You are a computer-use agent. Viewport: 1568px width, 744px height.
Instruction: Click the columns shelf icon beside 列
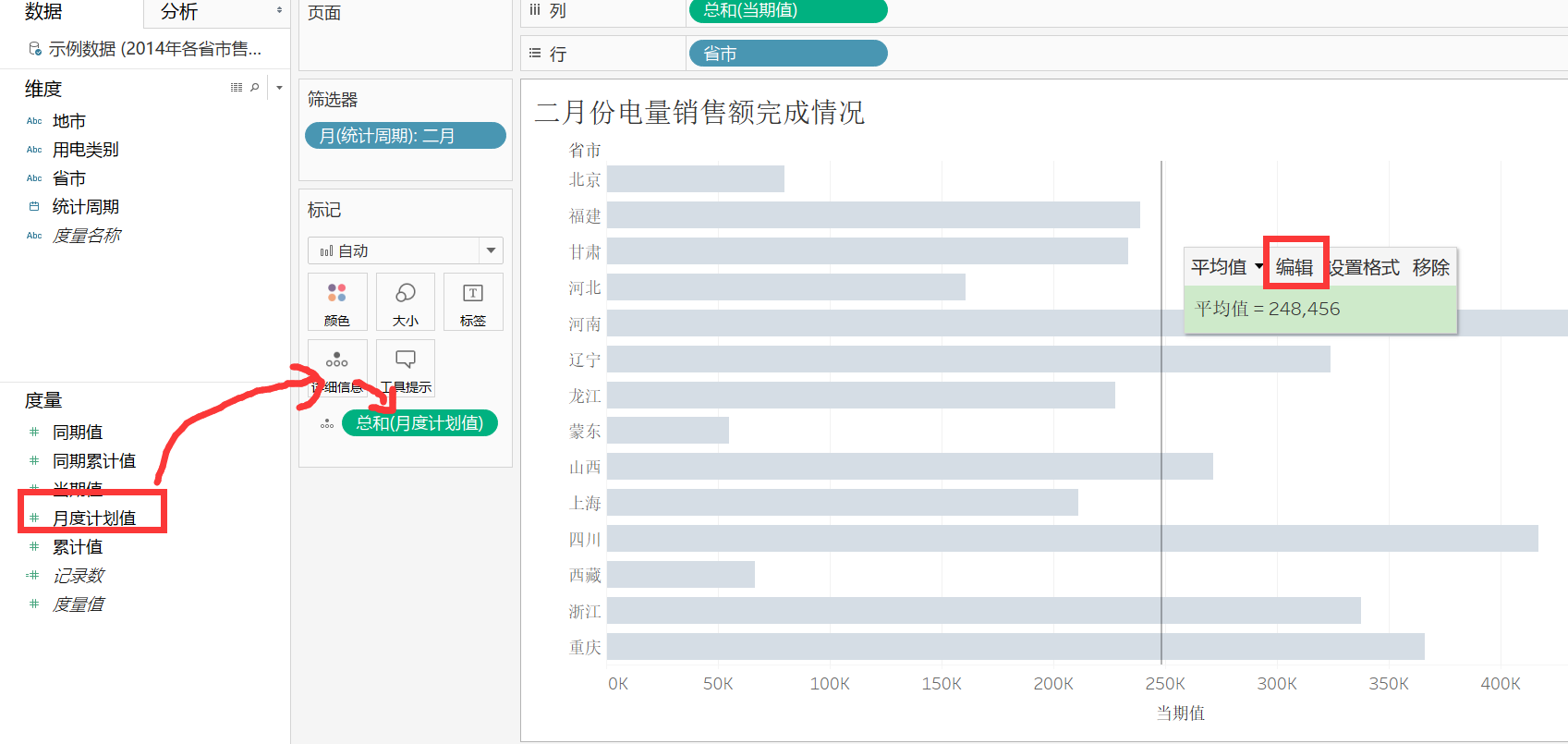(535, 10)
